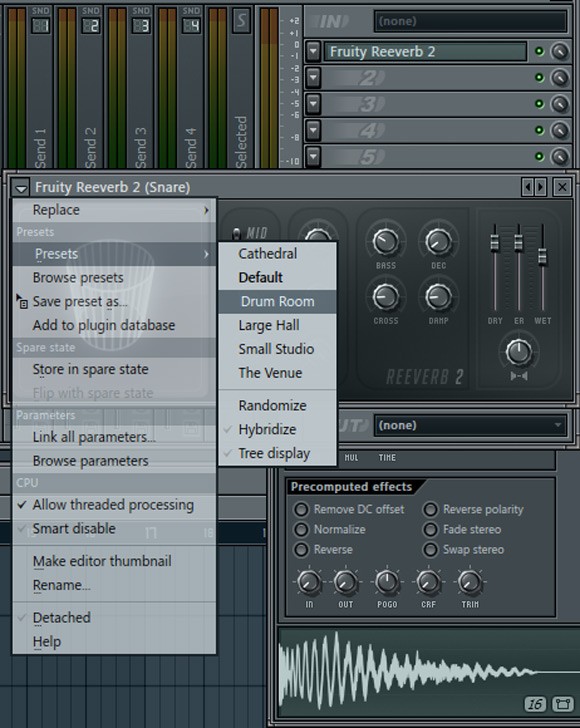Viewport: 580px width, 728px height.
Task: Open the mixer output (none) selector
Action: click(470, 425)
